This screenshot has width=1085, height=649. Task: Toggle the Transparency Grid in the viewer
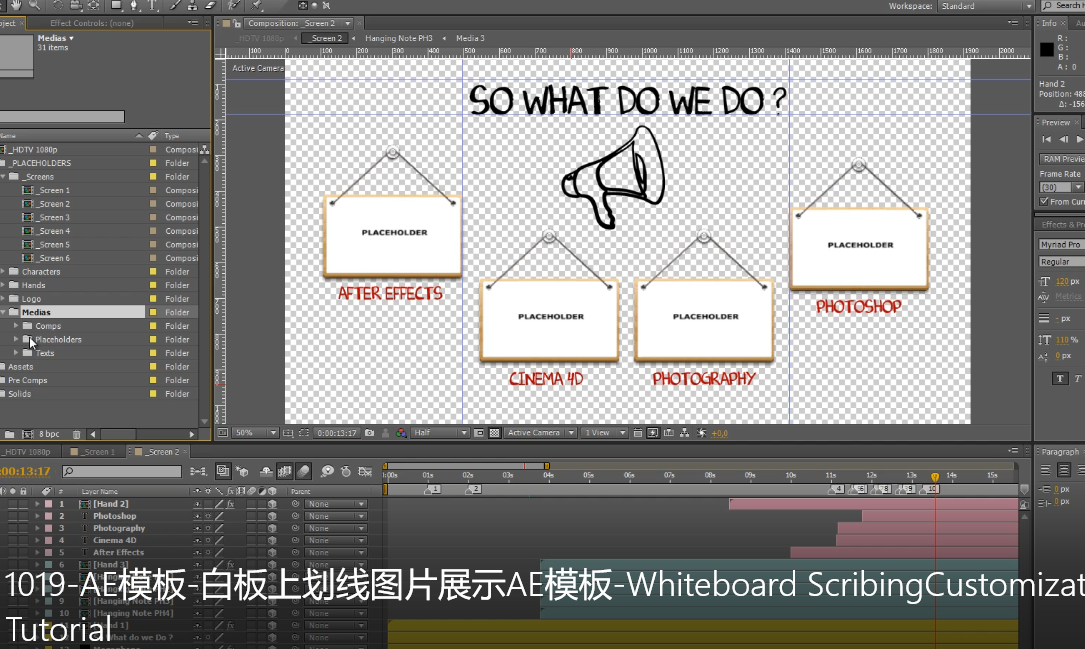[x=495, y=433]
